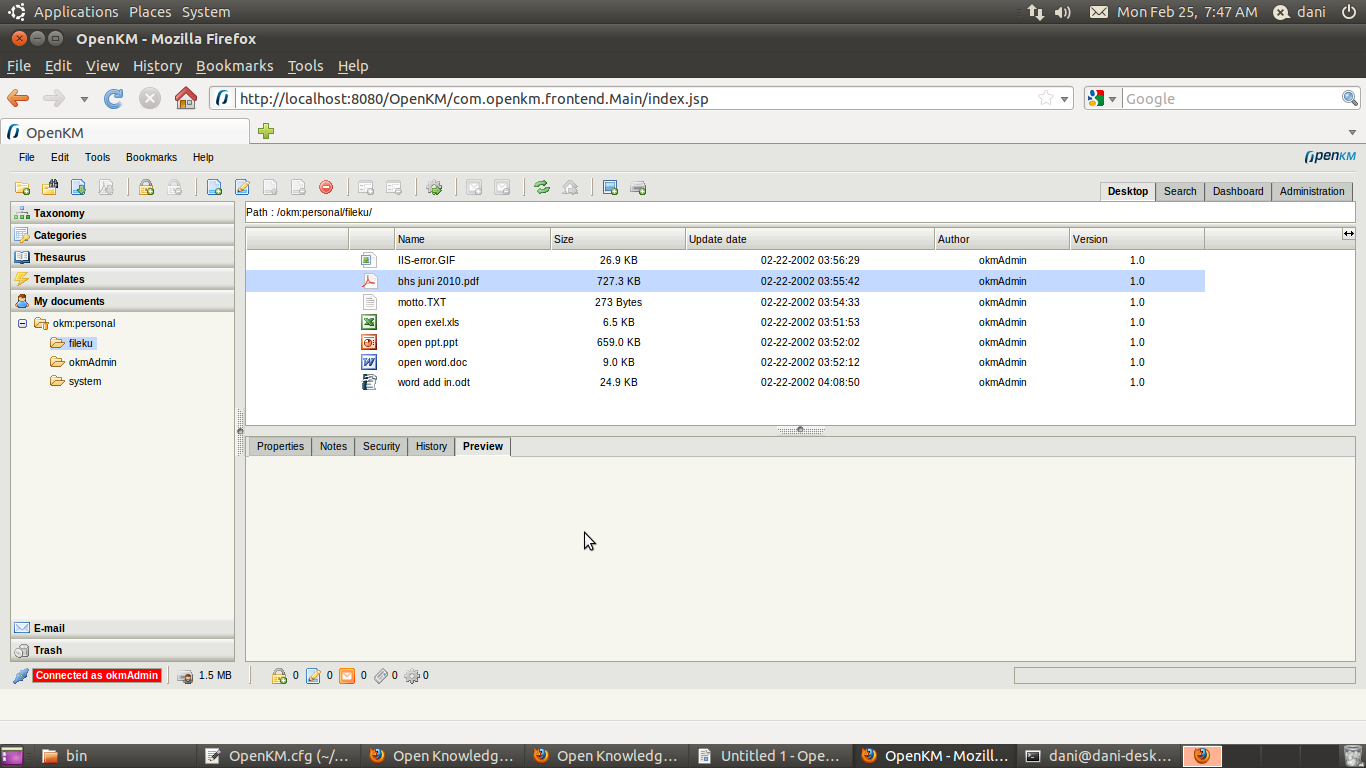1366x768 pixels.
Task: Select the system folder in tree
Action: (x=84, y=381)
